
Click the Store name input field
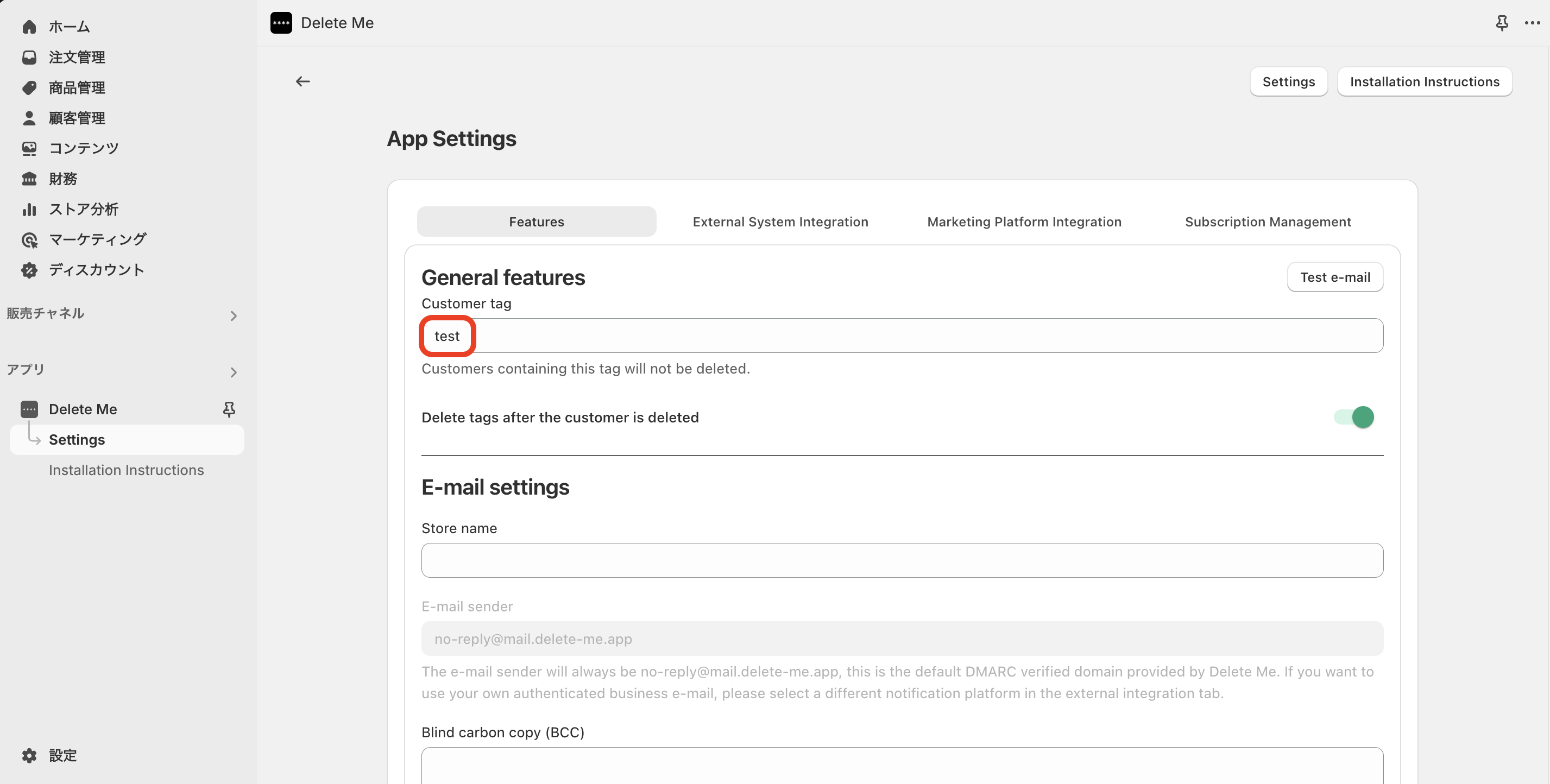902,560
